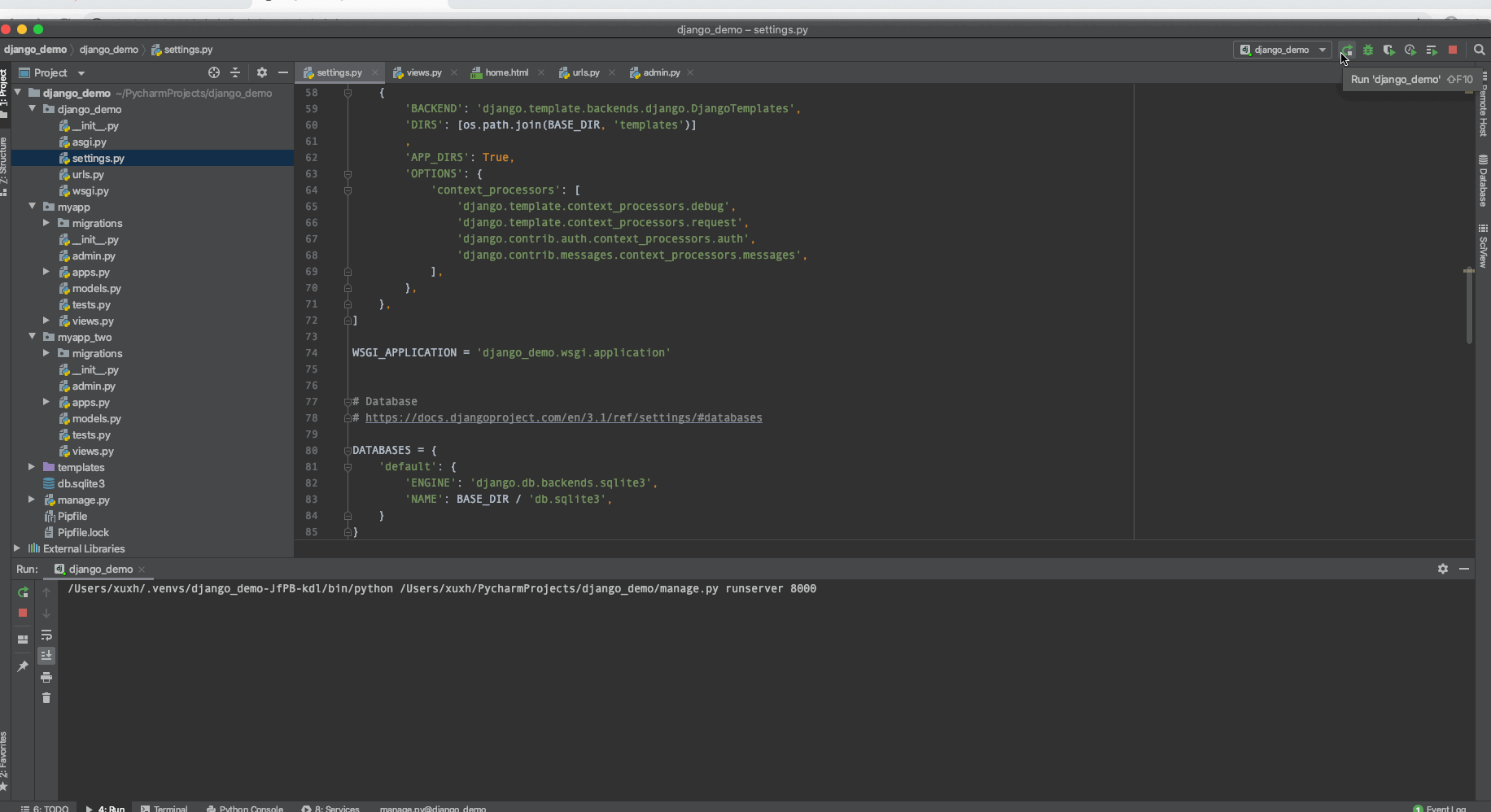This screenshot has width=1491, height=812.
Task: Click the WSGI_APPLICATION line in the editor
Action: 511,353
